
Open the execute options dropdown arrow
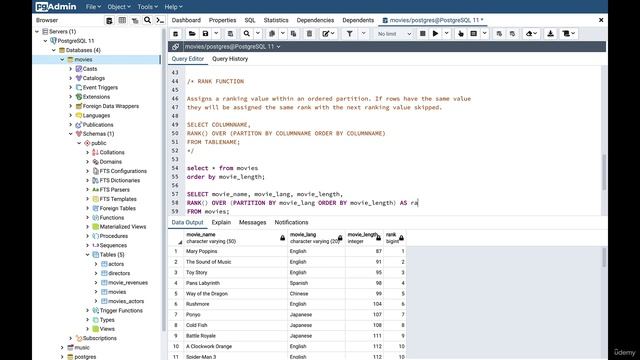[x=447, y=34]
